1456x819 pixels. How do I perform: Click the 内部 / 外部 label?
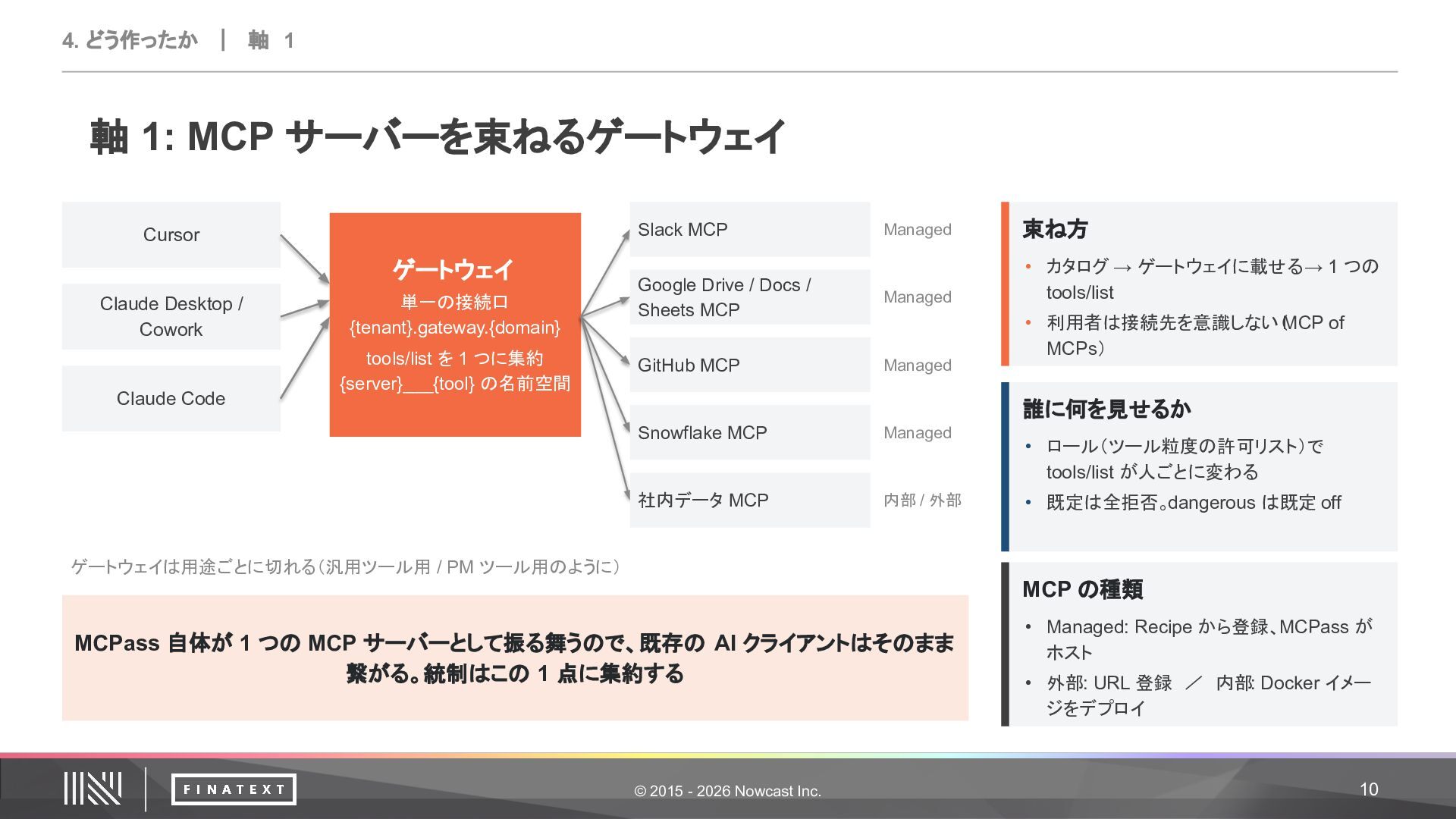coord(922,500)
